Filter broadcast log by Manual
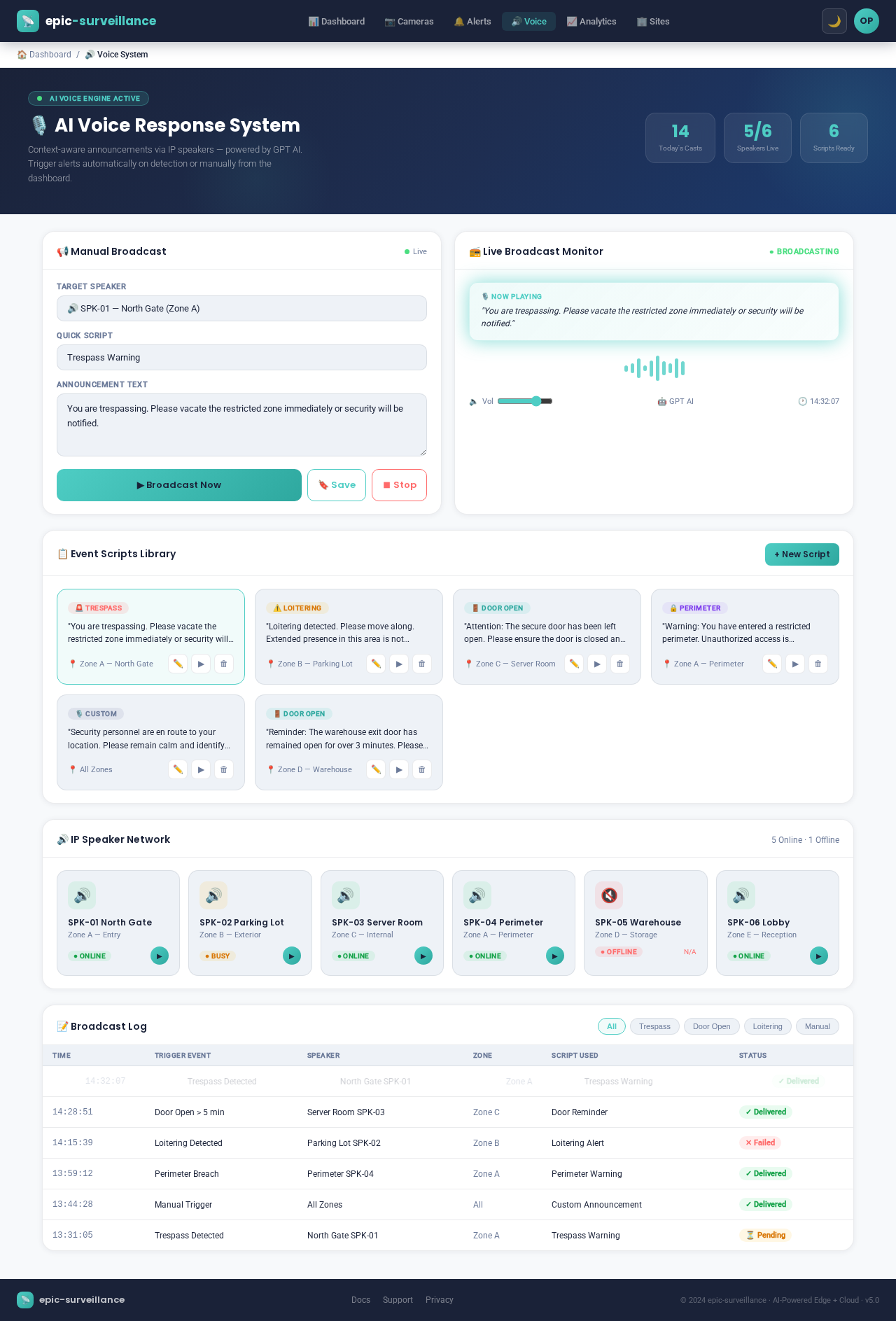This screenshot has height=1321, width=896. (817, 1026)
